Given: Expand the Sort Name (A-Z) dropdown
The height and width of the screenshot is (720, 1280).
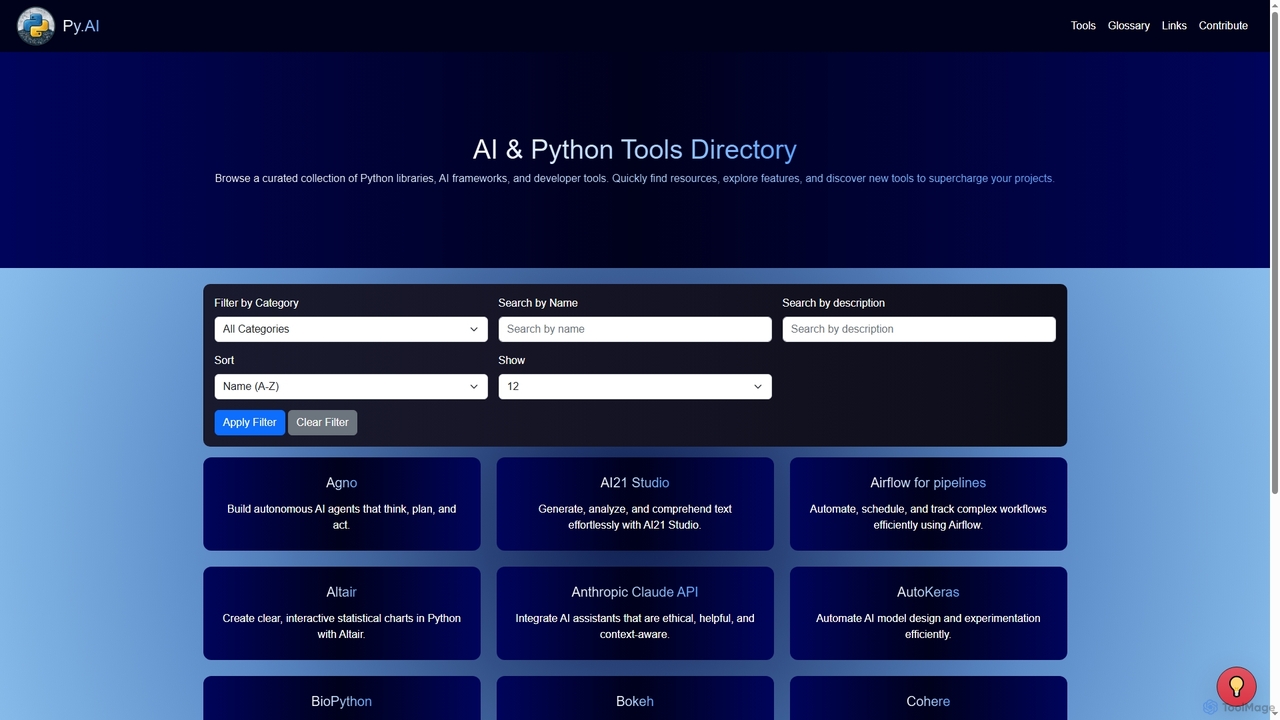Looking at the screenshot, I should coord(351,386).
